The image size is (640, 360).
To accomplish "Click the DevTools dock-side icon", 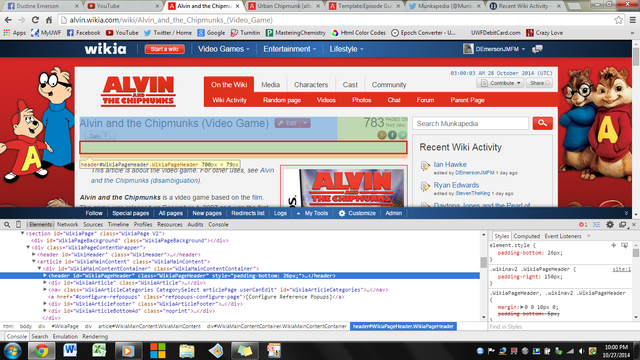I will [622, 224].
